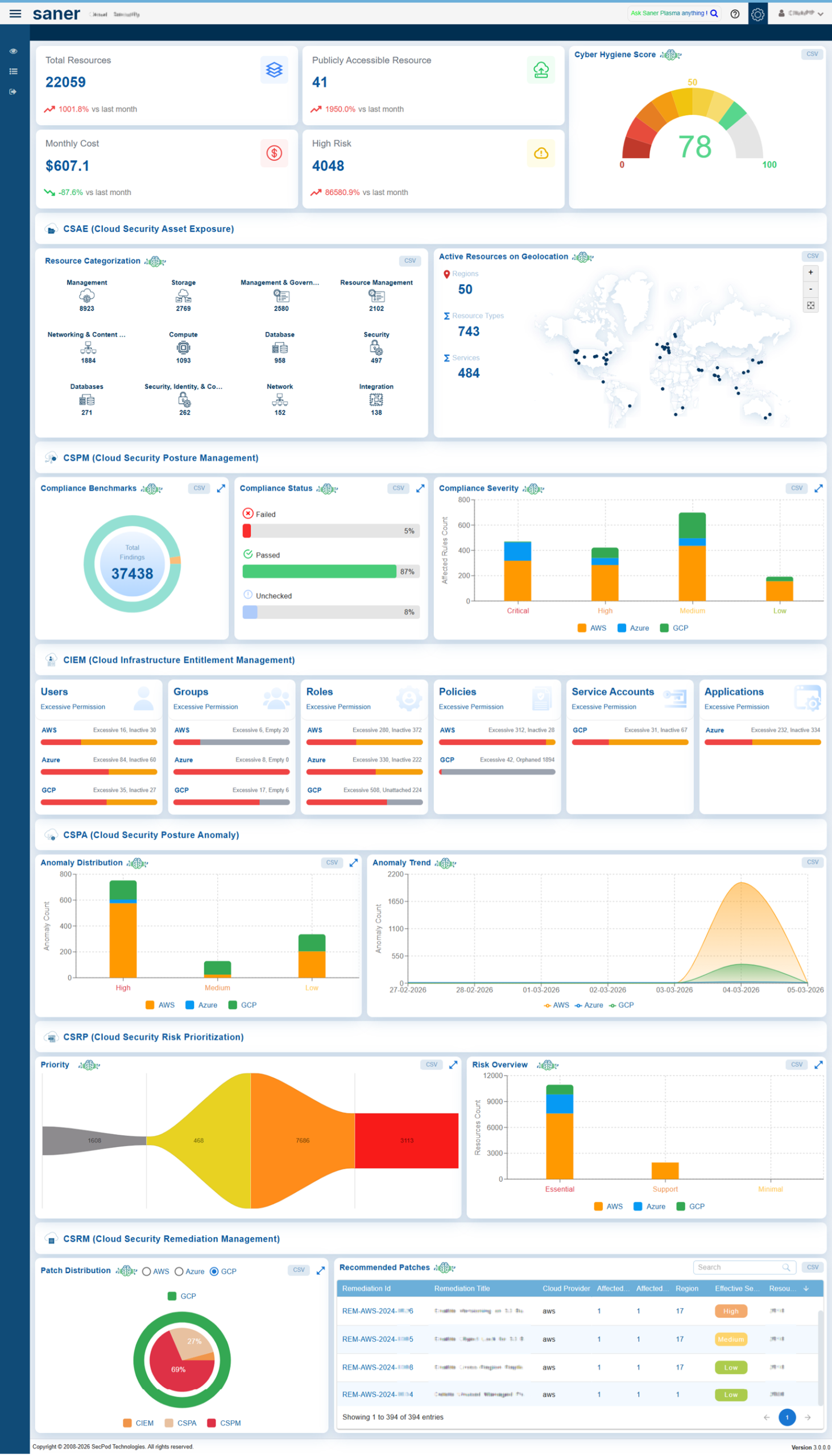Expand the Priority funnel chart
This screenshot has width=832, height=1456.
click(x=453, y=1065)
